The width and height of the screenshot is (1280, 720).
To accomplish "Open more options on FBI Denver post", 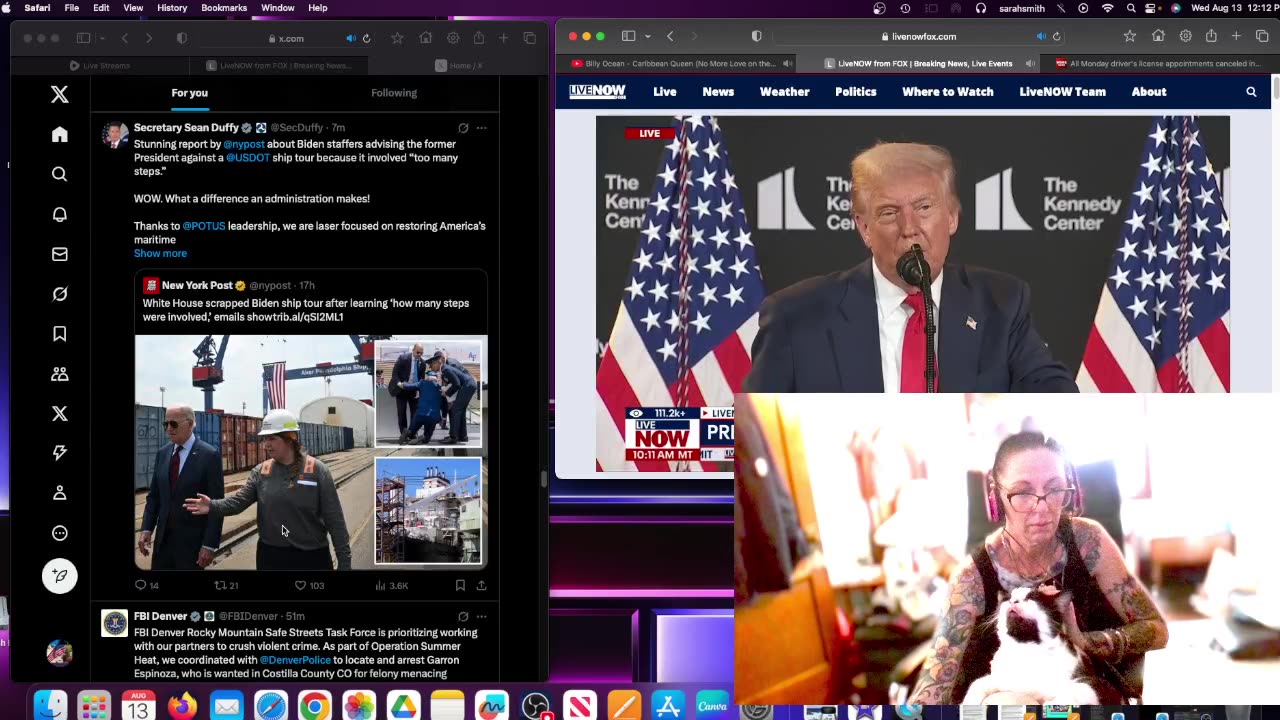I will pos(481,616).
